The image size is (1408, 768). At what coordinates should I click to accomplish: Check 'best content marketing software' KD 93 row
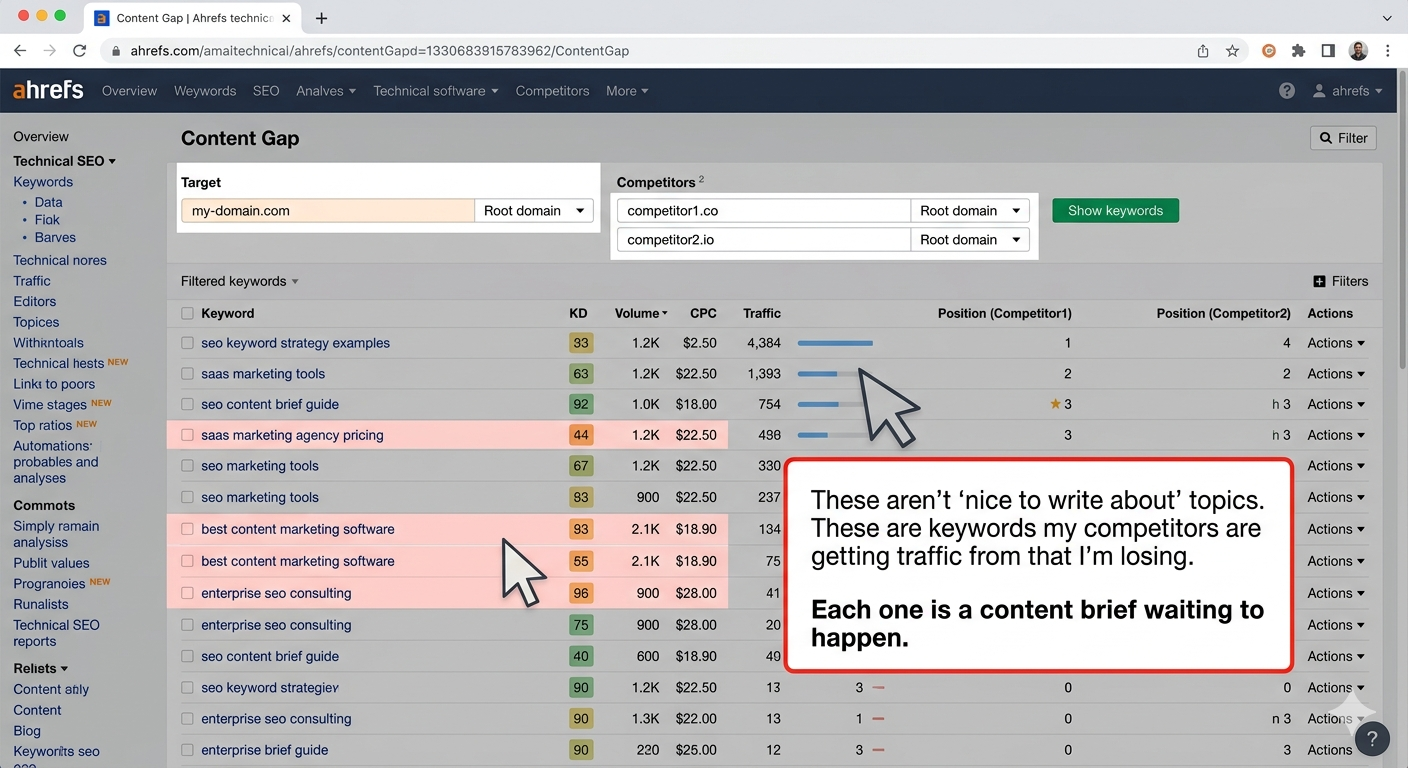tap(187, 529)
